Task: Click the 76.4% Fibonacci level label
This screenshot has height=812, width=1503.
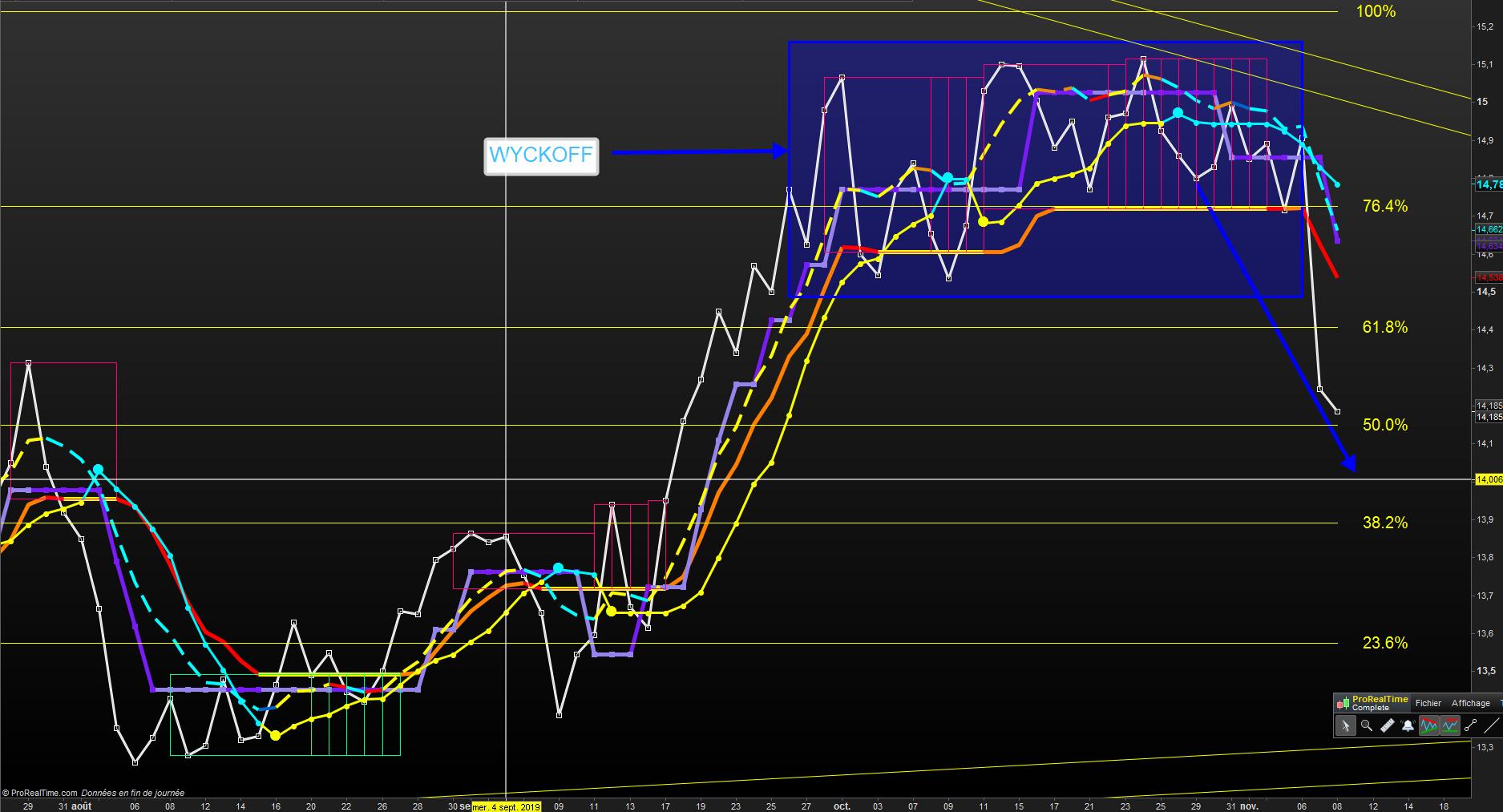Action: click(x=1385, y=206)
